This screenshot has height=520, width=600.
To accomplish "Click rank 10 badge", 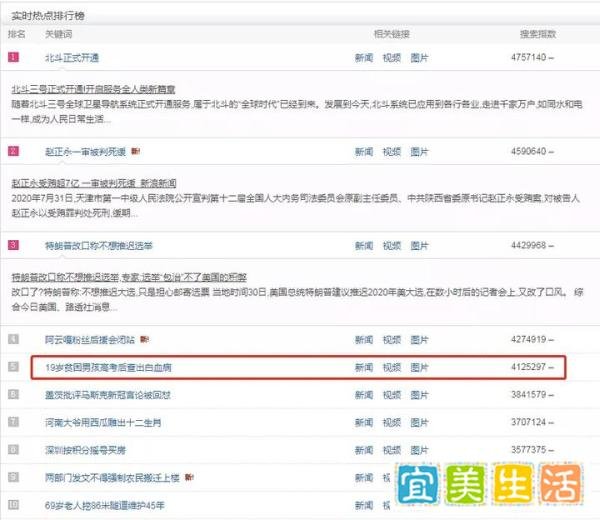I will [x=13, y=505].
